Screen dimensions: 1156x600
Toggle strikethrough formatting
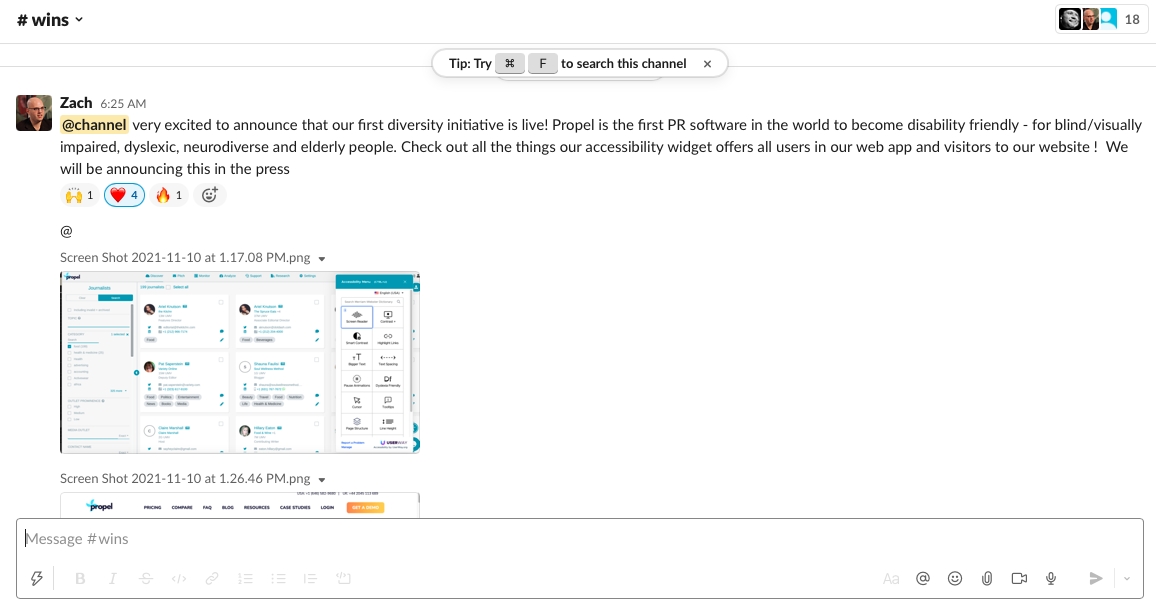pos(146,579)
